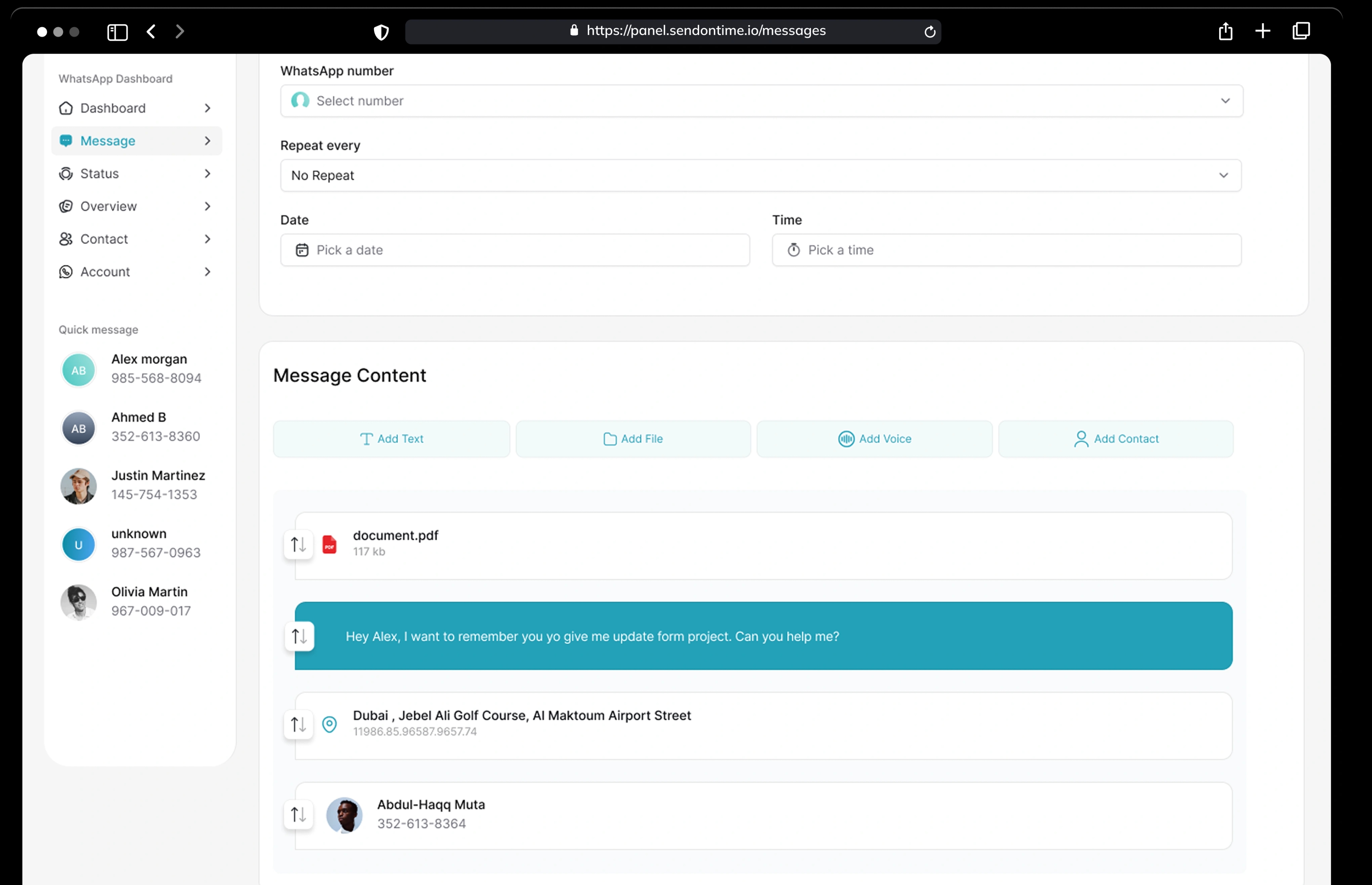Click the Pick a time field

[x=1006, y=250]
